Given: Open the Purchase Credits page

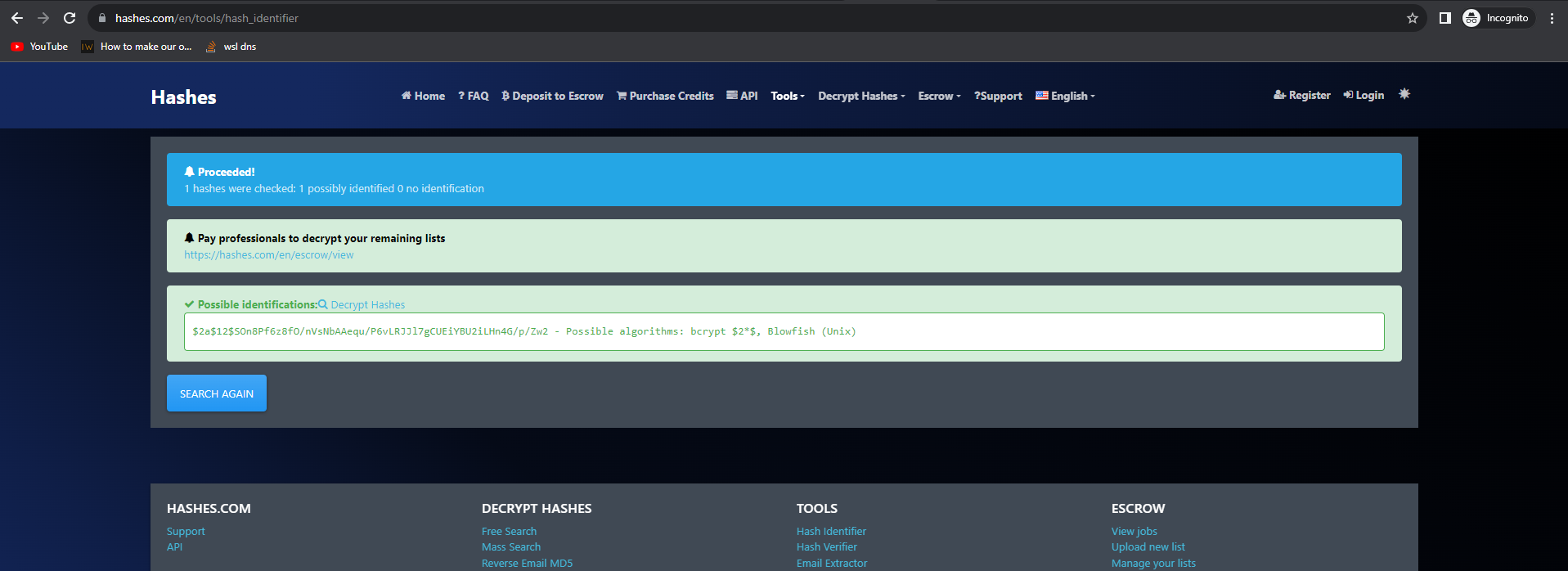Looking at the screenshot, I should point(665,96).
